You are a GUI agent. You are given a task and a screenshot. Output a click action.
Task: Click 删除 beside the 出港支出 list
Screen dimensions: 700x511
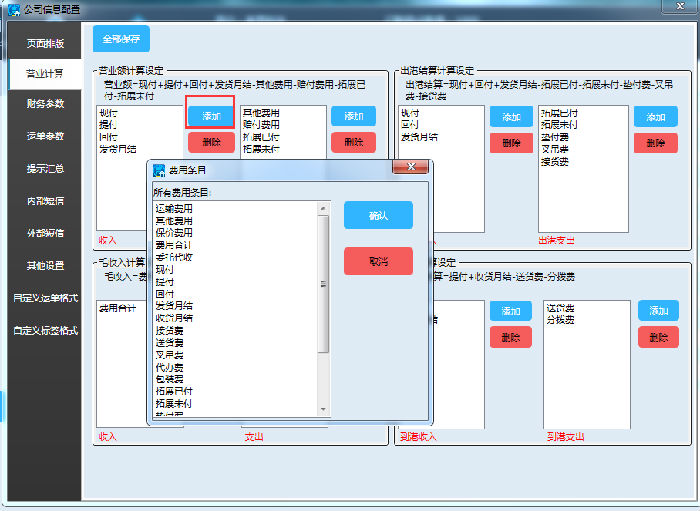click(x=655, y=143)
